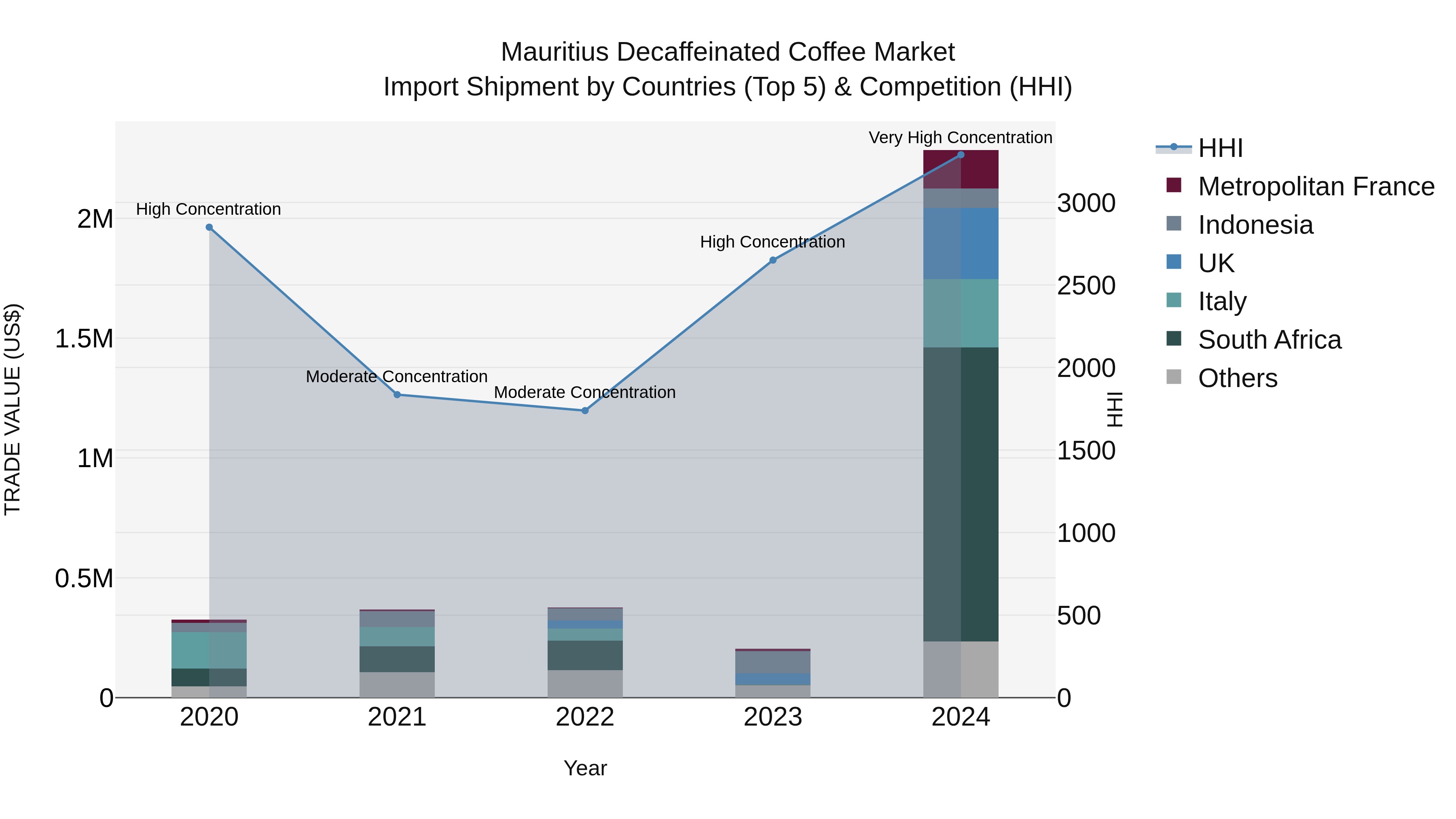Image resolution: width=1456 pixels, height=819 pixels.
Task: Select the 2021 HHI data point
Action: tap(397, 394)
